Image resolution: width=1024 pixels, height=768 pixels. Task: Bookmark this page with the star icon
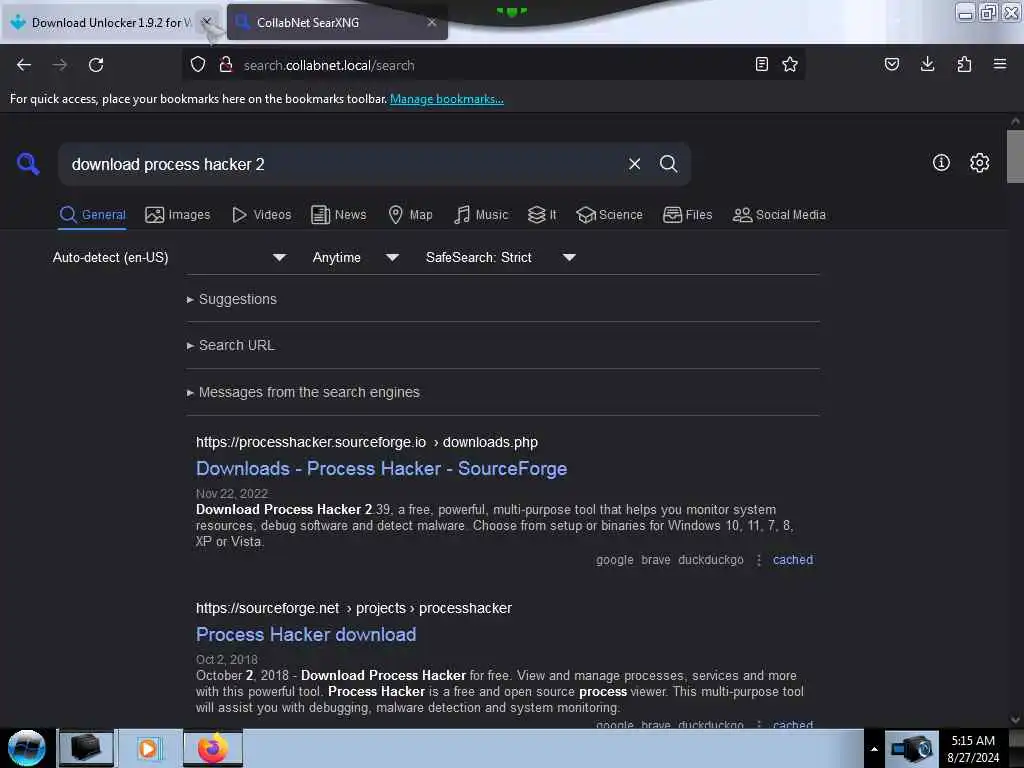(x=790, y=64)
